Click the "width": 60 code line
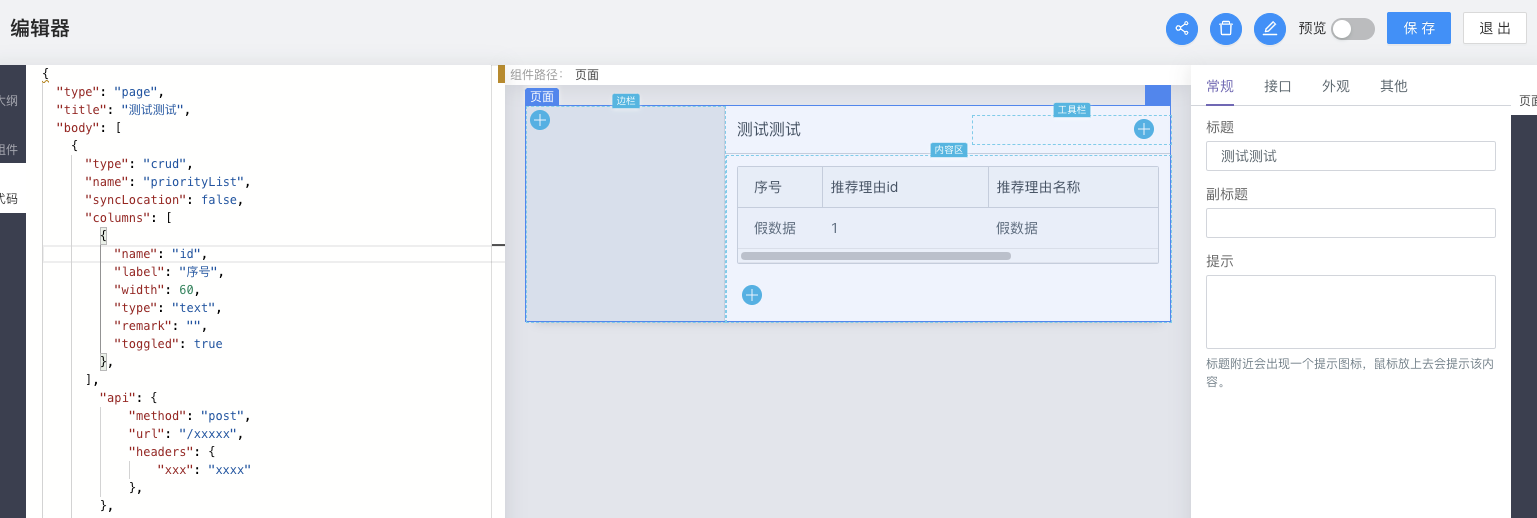The image size is (1537, 518). [157, 290]
